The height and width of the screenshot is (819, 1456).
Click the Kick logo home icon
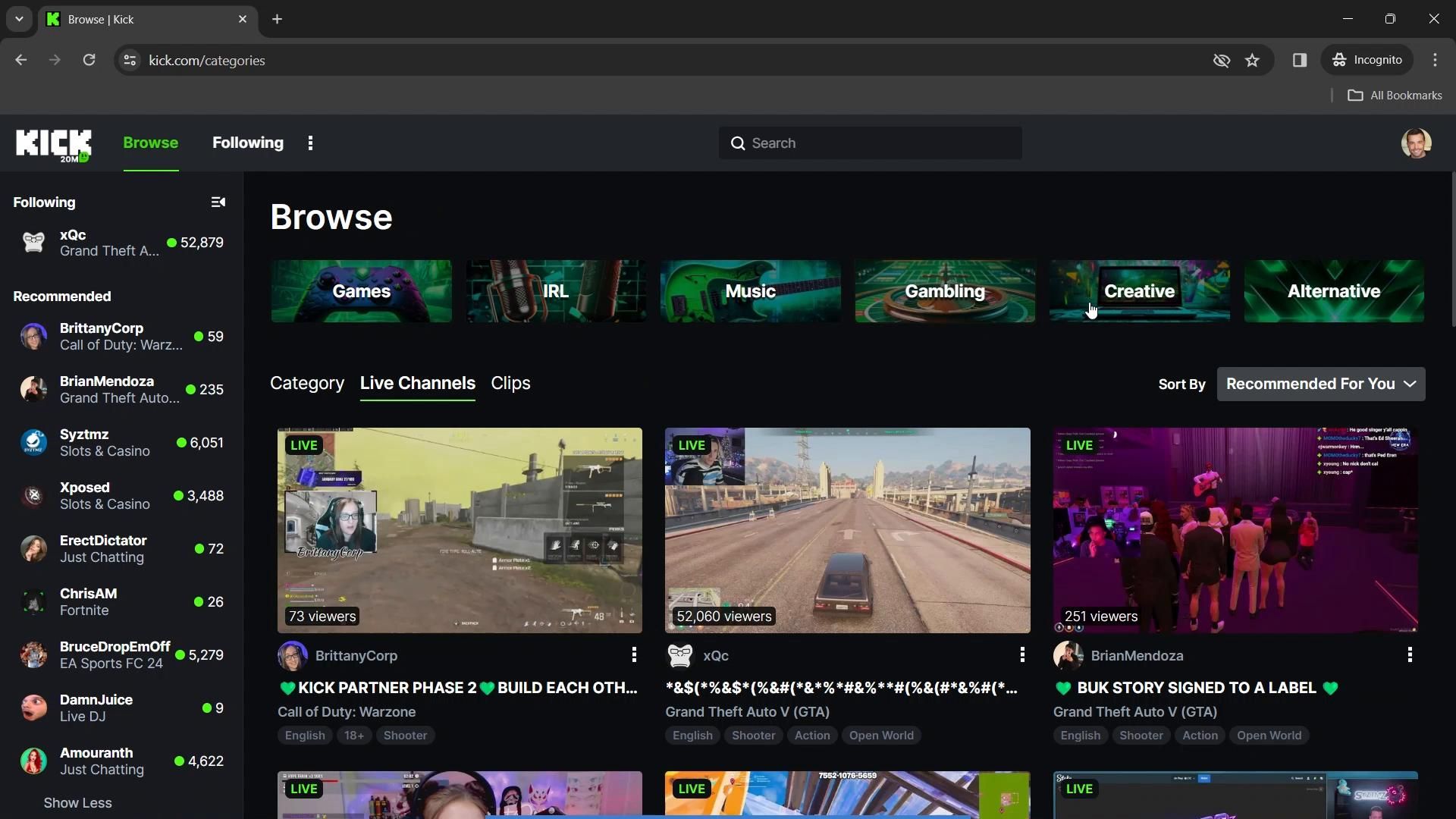pyautogui.click(x=53, y=144)
